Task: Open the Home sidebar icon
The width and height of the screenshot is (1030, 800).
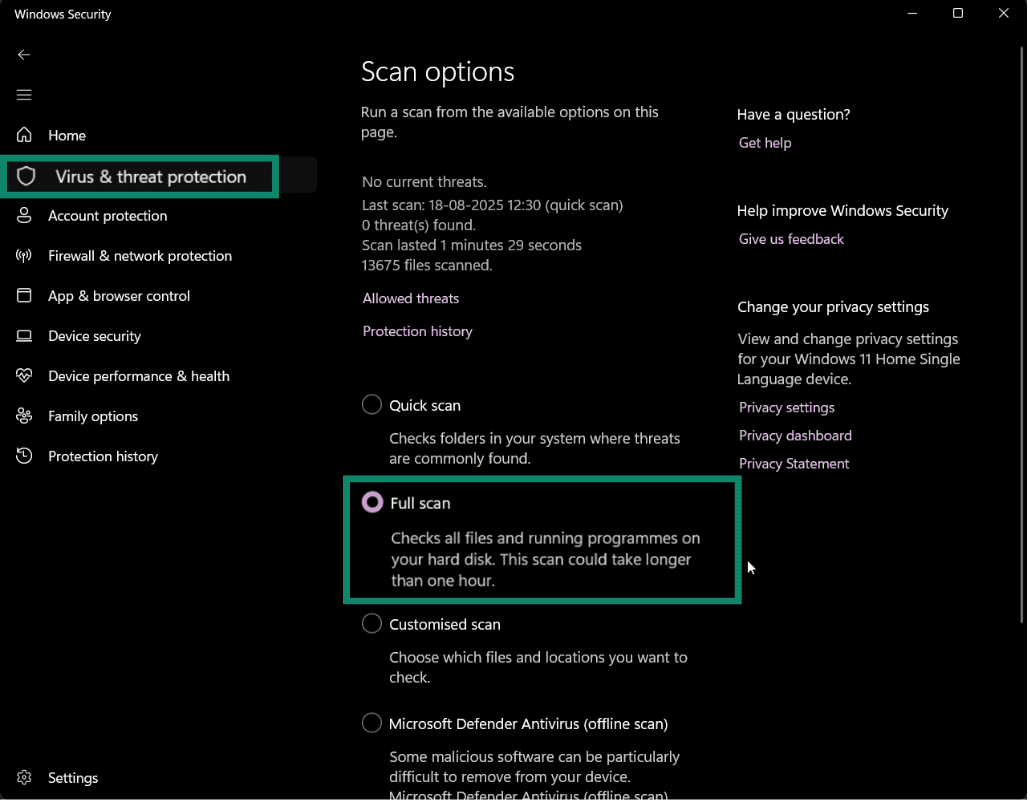Action: point(66,135)
